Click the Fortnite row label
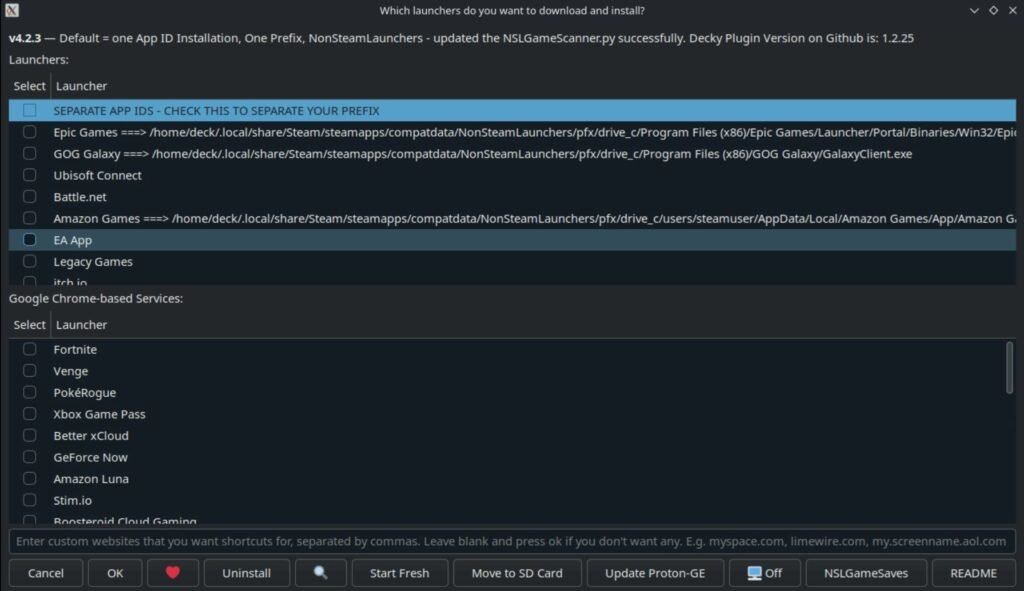 point(75,349)
